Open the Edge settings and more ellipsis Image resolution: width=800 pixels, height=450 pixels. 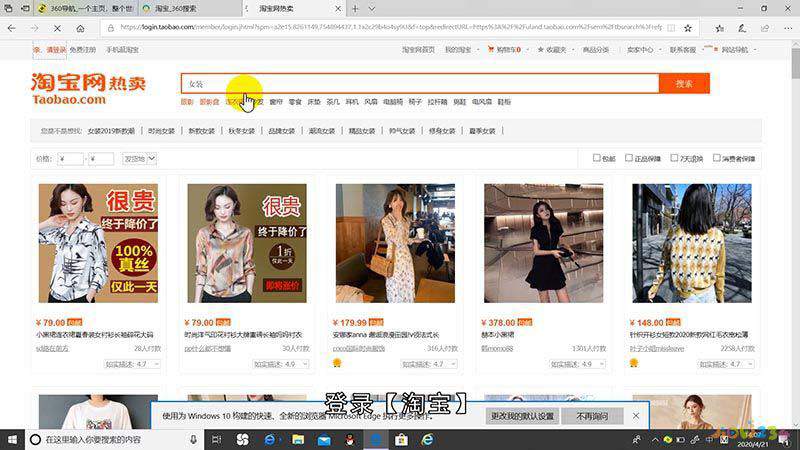788,29
